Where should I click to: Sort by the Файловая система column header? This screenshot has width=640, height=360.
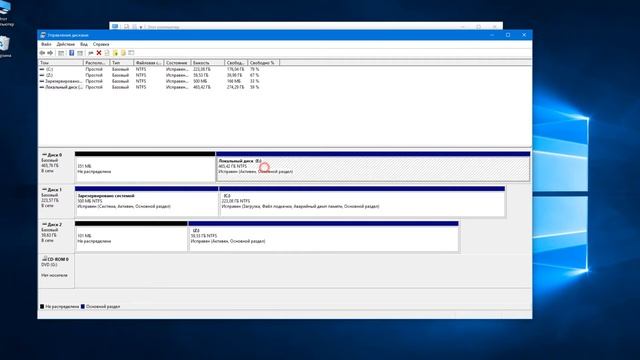[x=149, y=63]
